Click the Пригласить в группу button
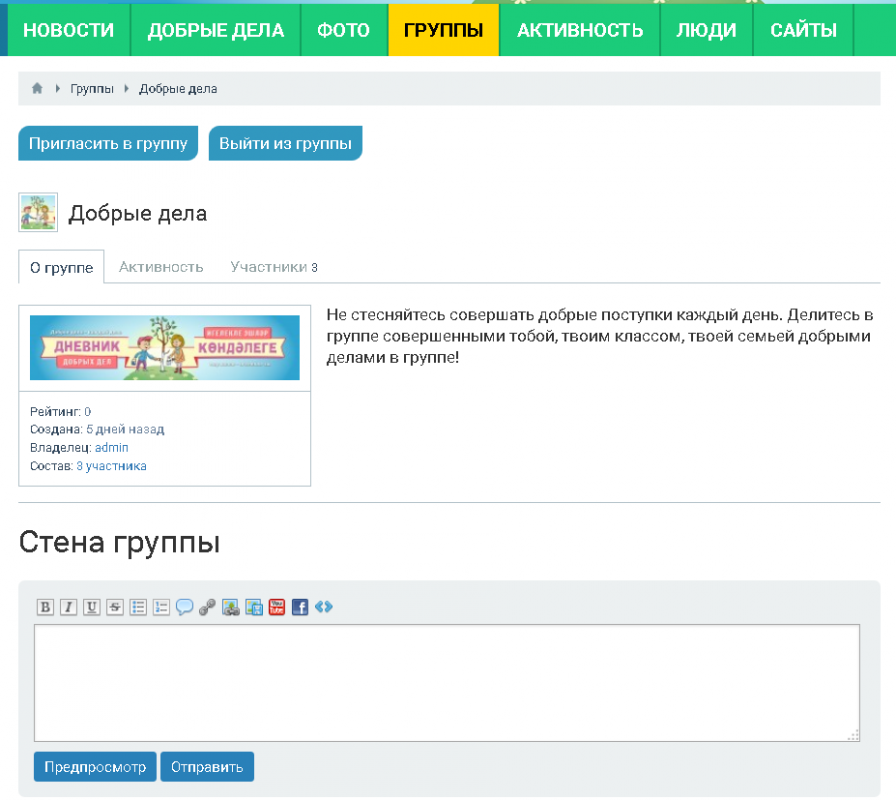Image resolution: width=896 pixels, height=800 pixels. tap(108, 143)
